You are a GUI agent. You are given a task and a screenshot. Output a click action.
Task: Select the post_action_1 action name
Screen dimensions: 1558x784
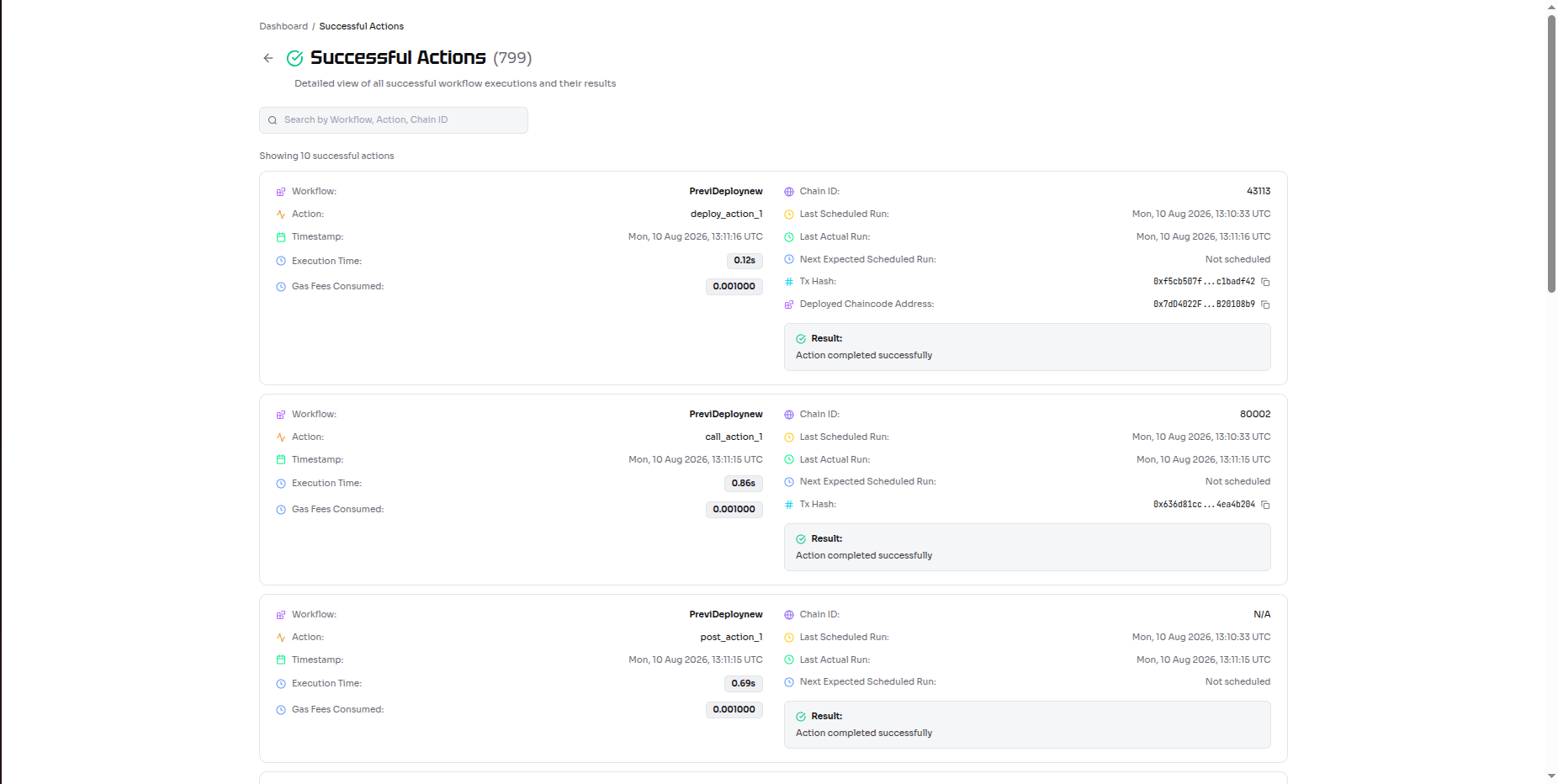coord(731,637)
